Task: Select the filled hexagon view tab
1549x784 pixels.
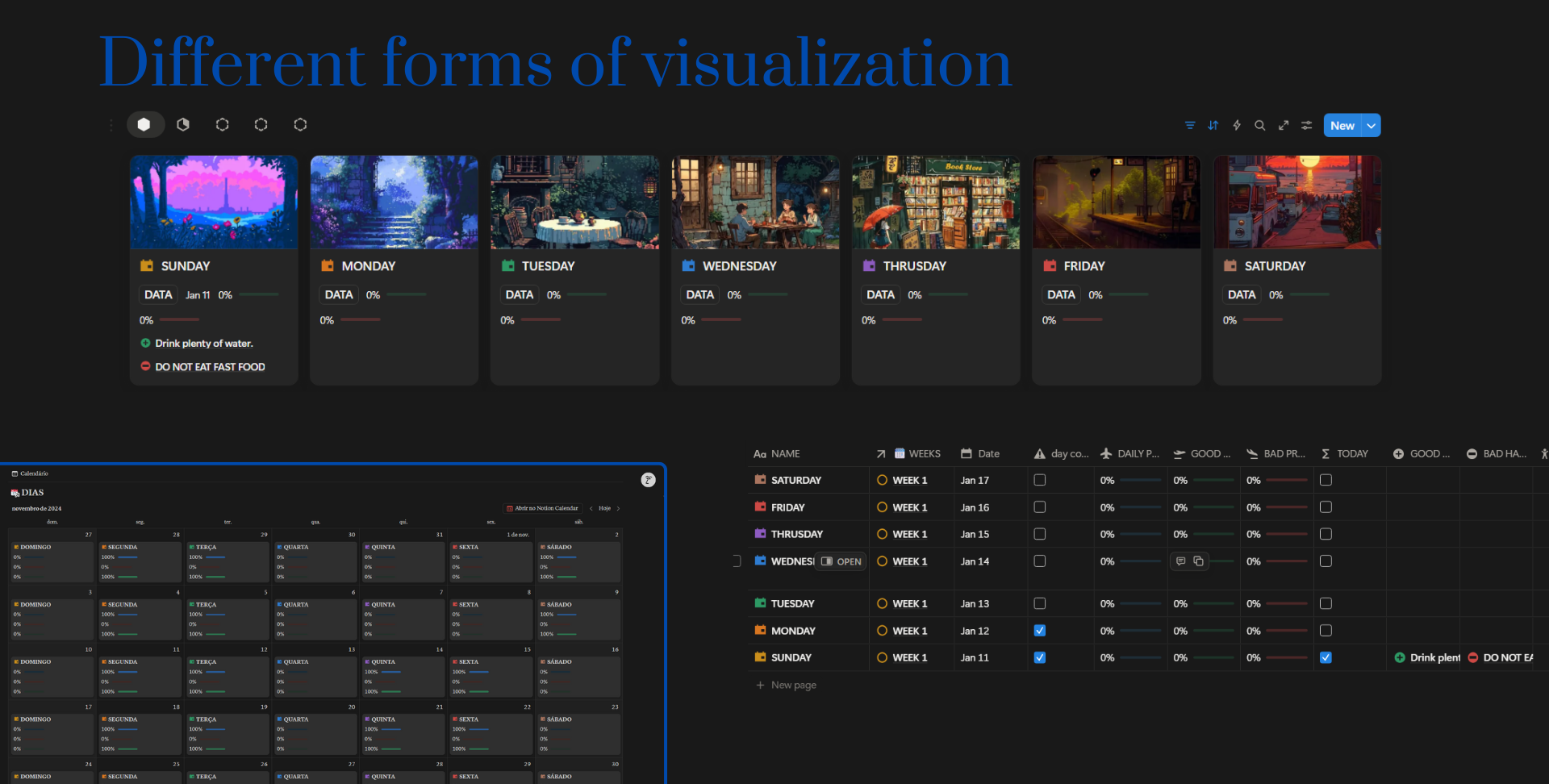Action: 144,124
